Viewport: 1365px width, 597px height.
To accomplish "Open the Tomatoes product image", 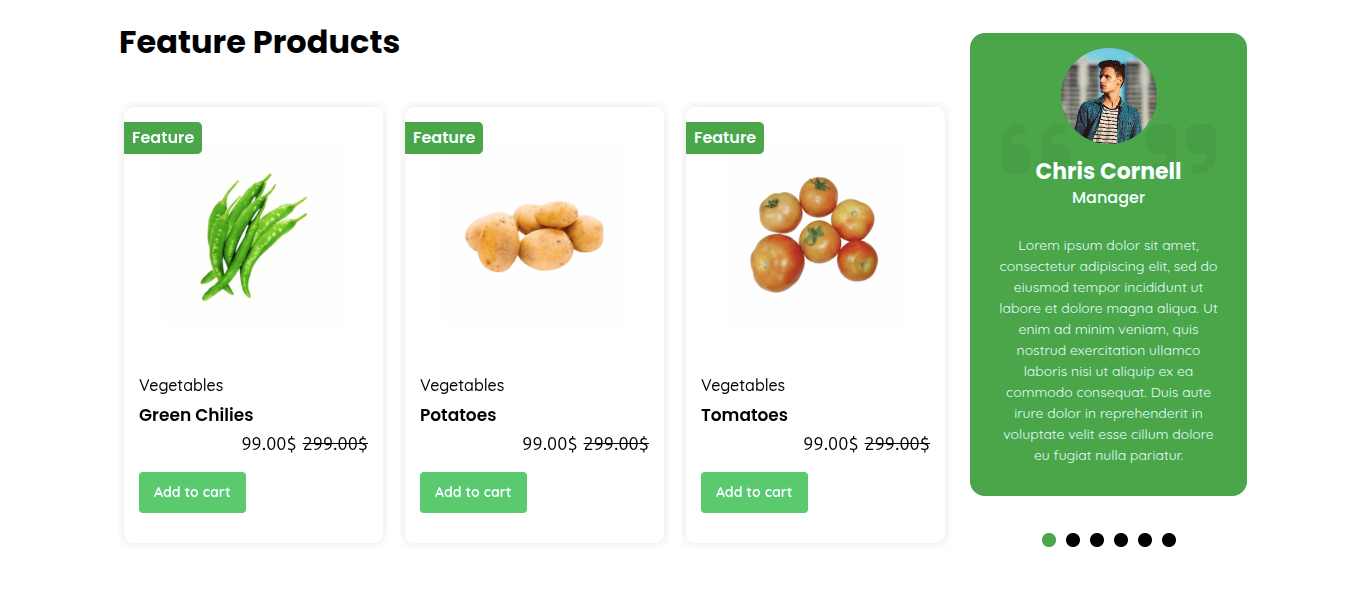I will click(x=815, y=233).
